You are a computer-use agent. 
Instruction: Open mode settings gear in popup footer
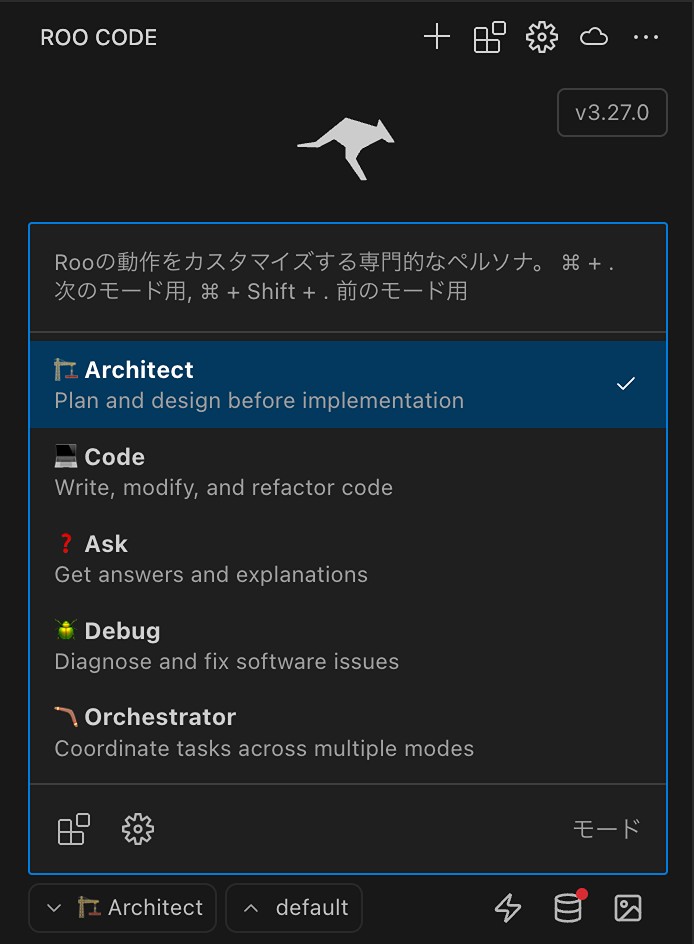click(x=138, y=829)
